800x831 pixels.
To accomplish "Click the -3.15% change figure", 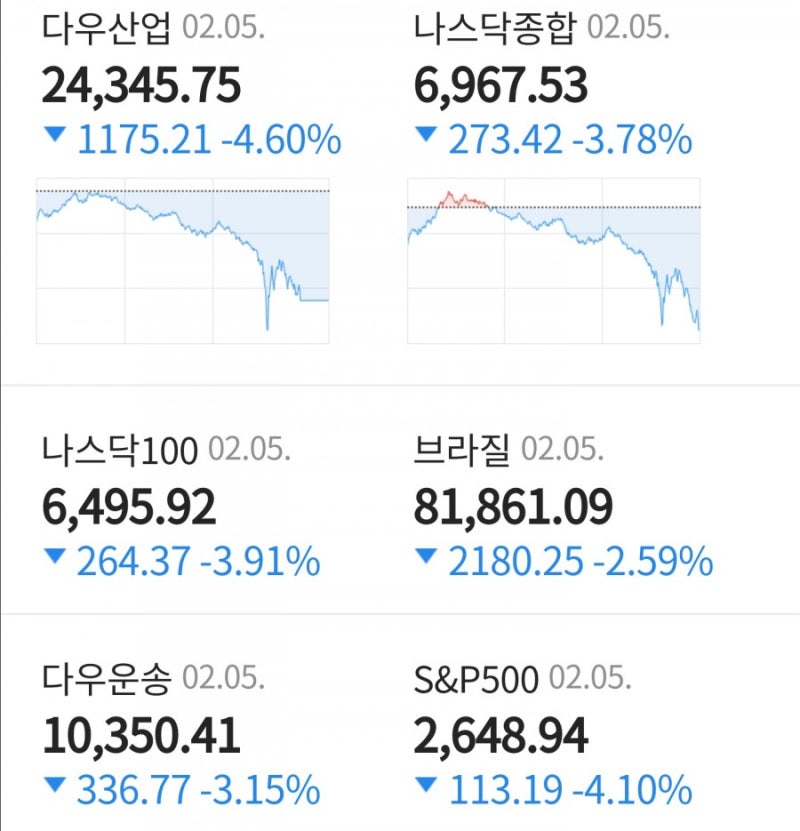I will tap(260, 791).
